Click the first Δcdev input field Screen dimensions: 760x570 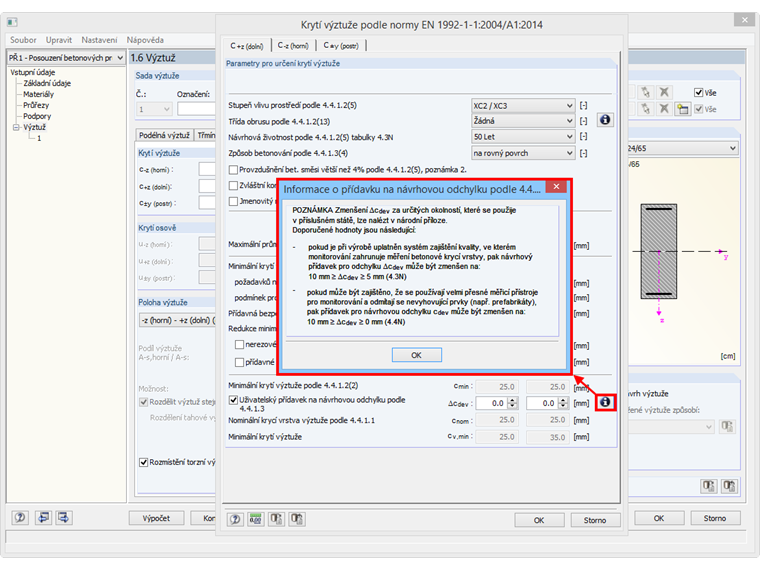point(491,403)
